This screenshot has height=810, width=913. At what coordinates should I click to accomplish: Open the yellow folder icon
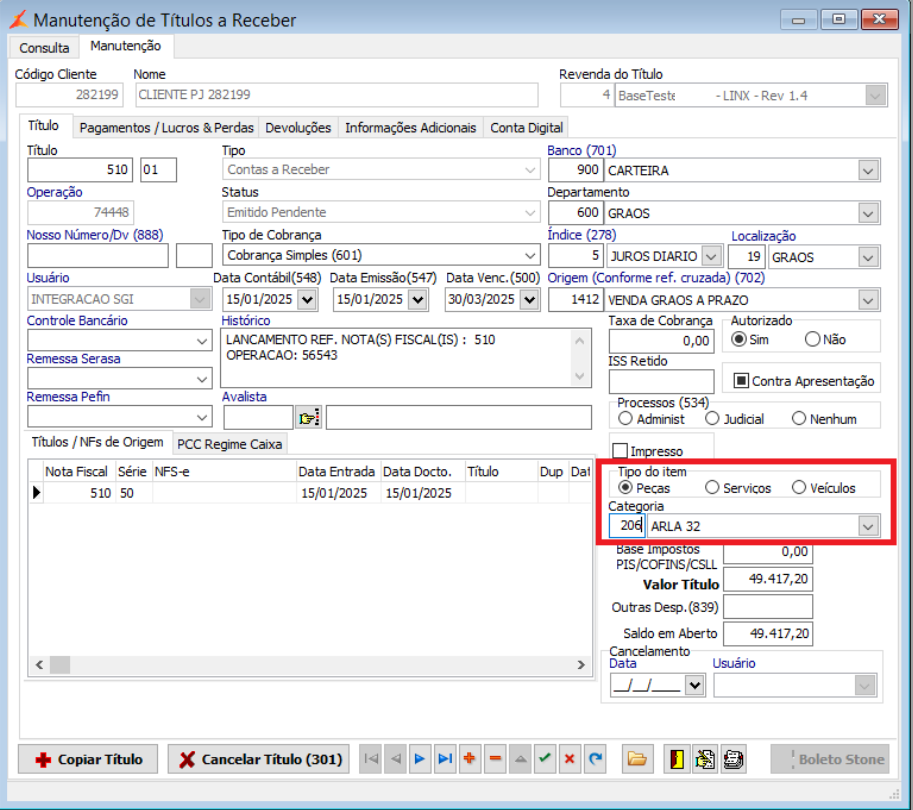636,759
